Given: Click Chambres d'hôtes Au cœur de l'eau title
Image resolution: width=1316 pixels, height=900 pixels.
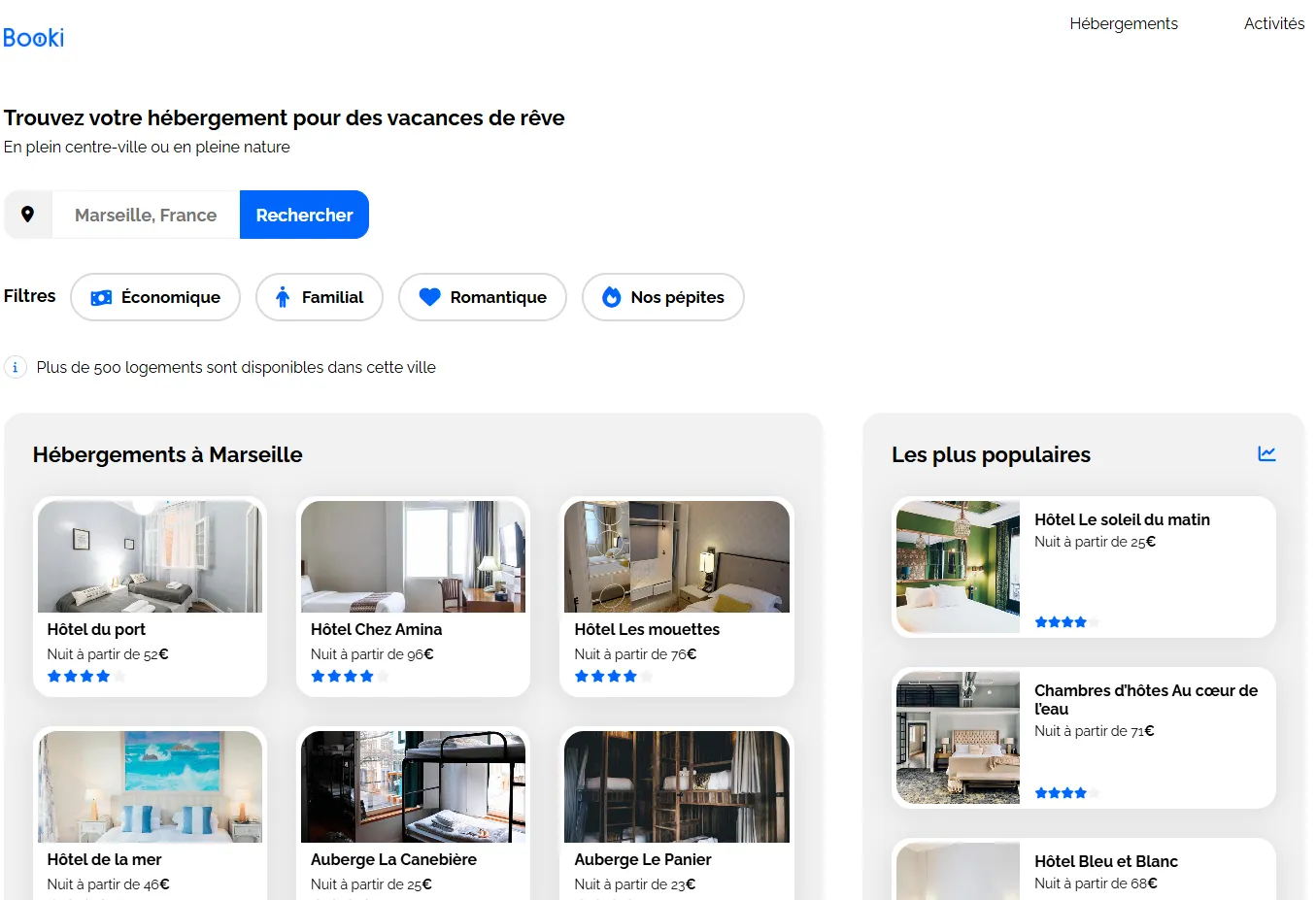Looking at the screenshot, I should [1146, 699].
